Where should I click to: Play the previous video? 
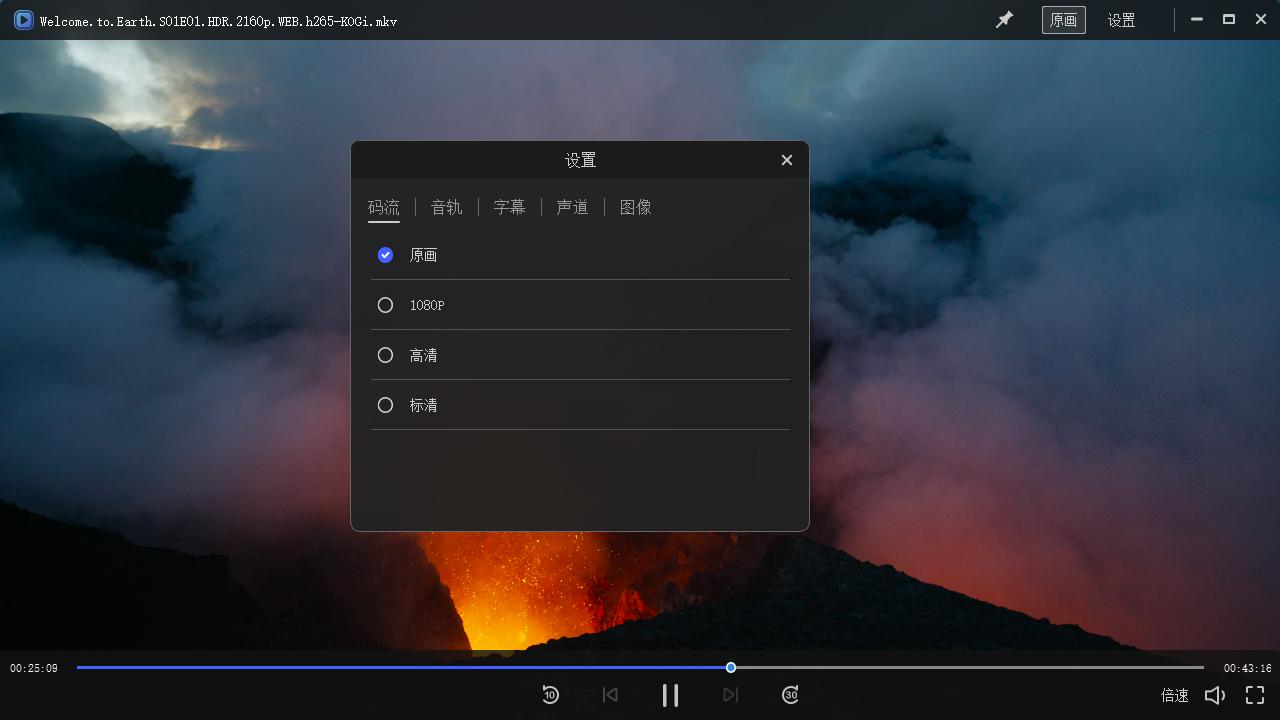click(610, 694)
